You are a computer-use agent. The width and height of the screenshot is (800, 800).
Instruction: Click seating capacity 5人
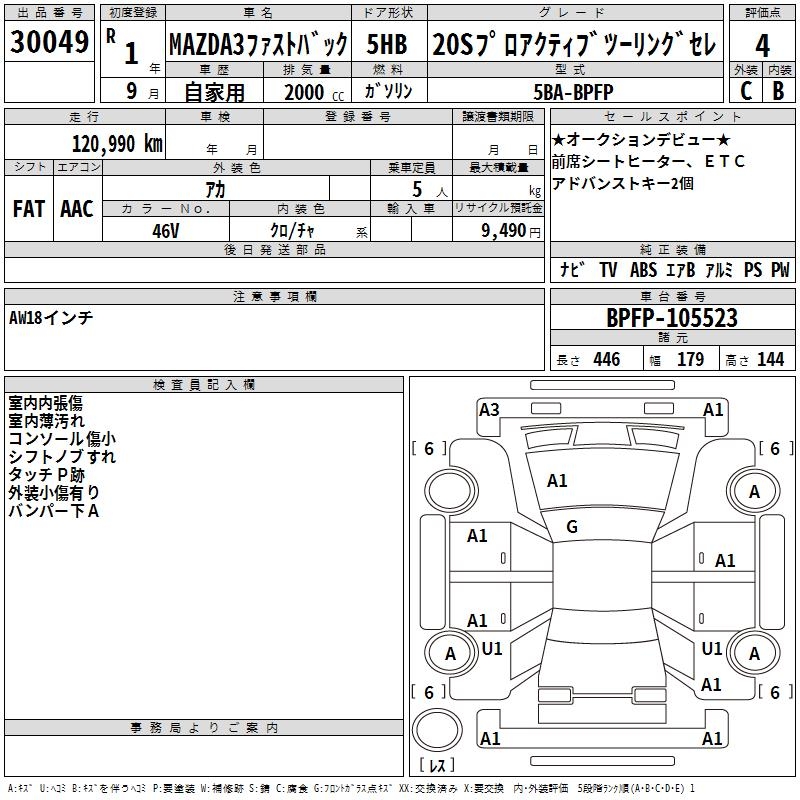(x=429, y=190)
